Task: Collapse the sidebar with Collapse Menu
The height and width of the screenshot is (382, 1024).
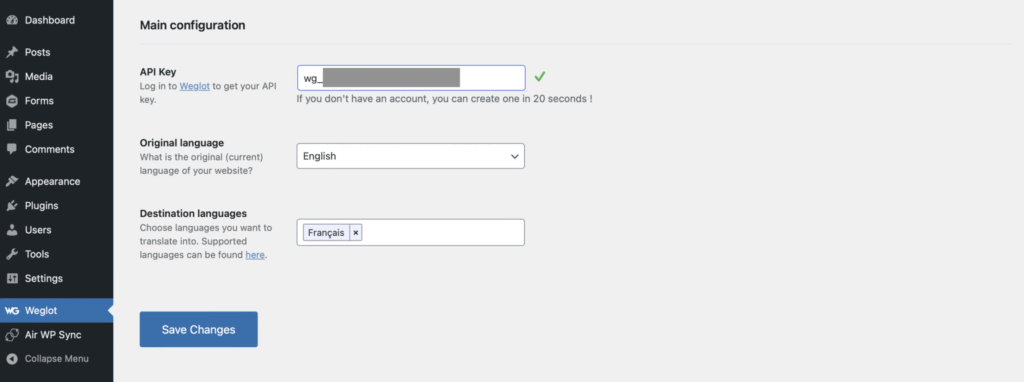Action: [47, 358]
